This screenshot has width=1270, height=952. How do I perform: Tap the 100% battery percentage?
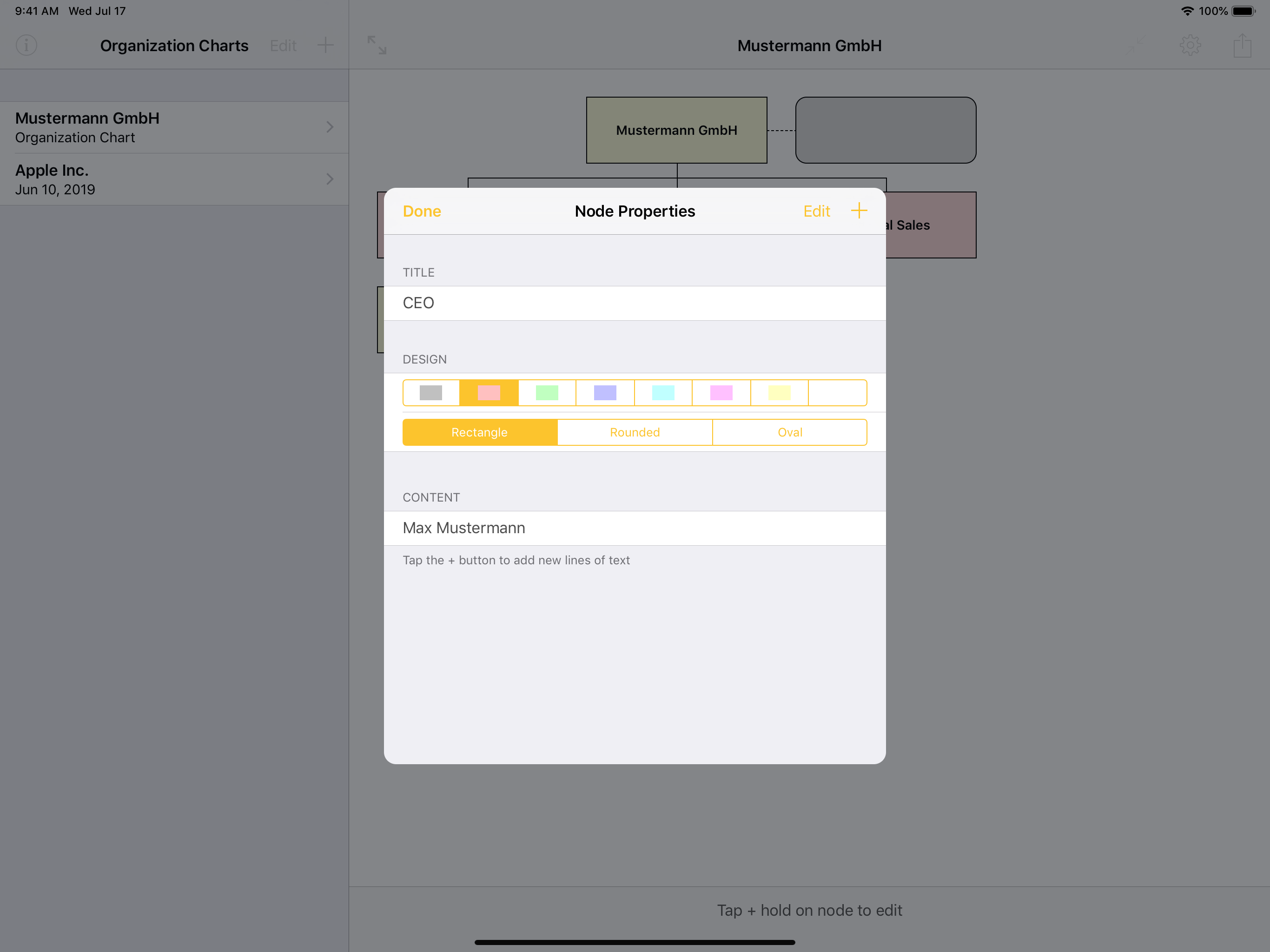1213,11
